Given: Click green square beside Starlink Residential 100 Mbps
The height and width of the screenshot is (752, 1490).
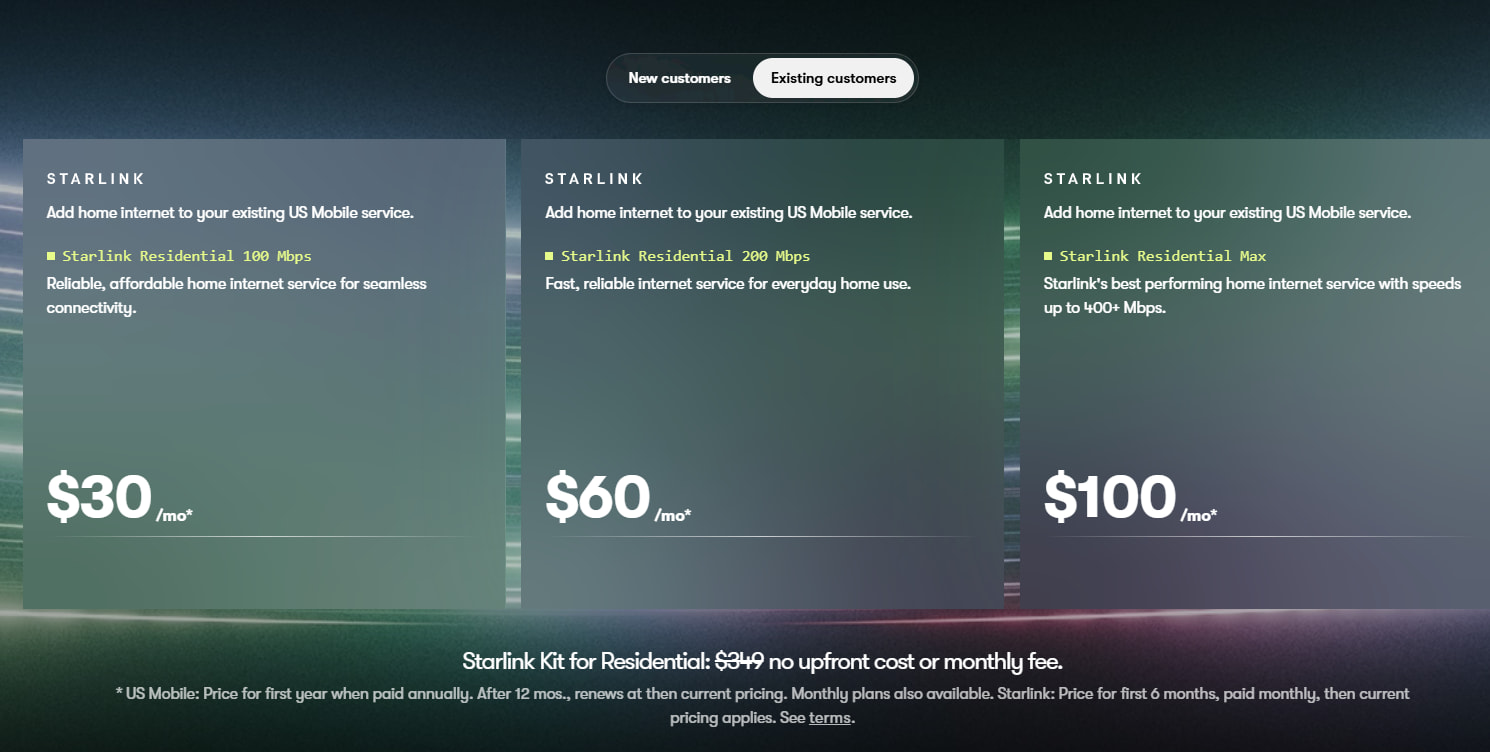Looking at the screenshot, I should click(x=51, y=256).
